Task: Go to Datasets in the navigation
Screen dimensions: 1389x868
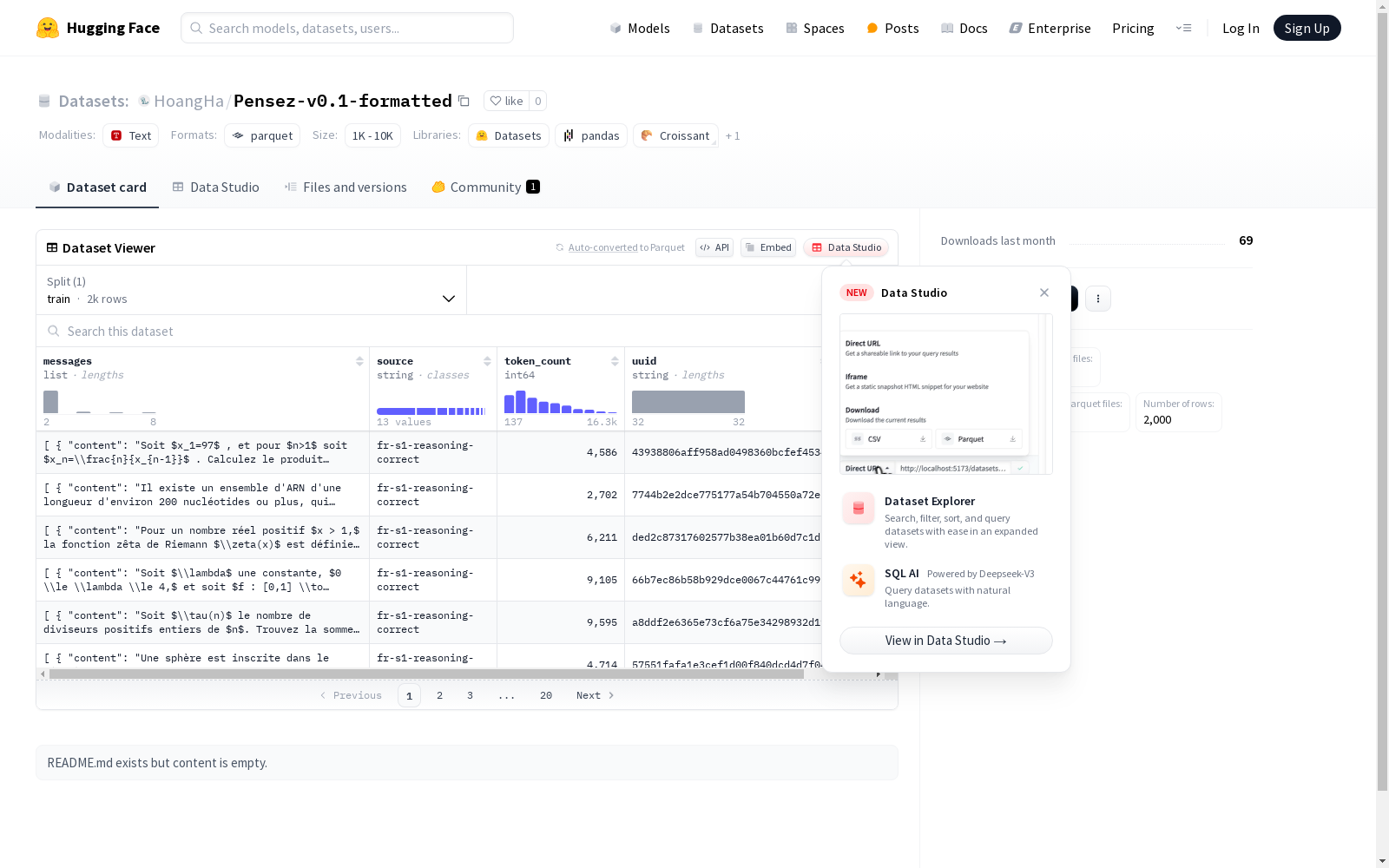Action: pos(727,28)
